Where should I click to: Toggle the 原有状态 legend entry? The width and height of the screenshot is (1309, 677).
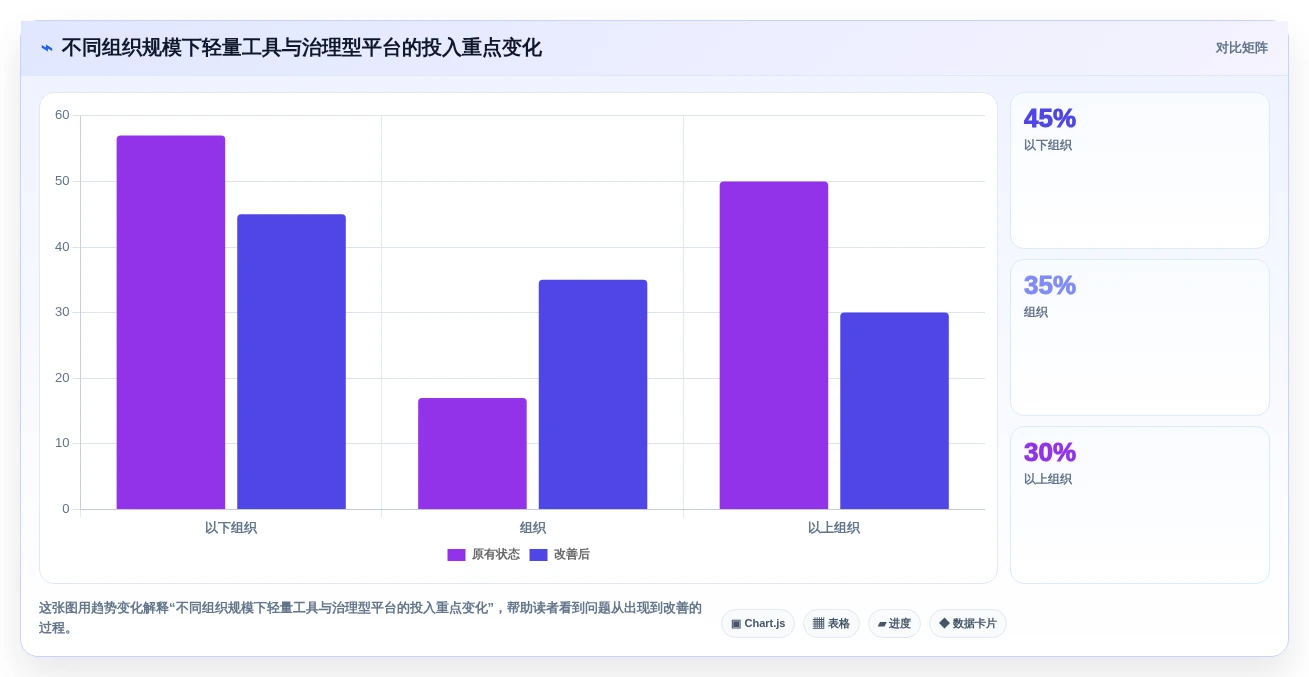pyautogui.click(x=483, y=555)
